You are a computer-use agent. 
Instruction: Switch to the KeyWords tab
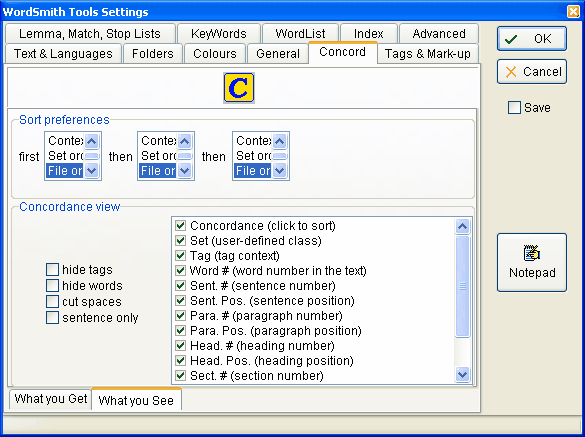point(219,34)
